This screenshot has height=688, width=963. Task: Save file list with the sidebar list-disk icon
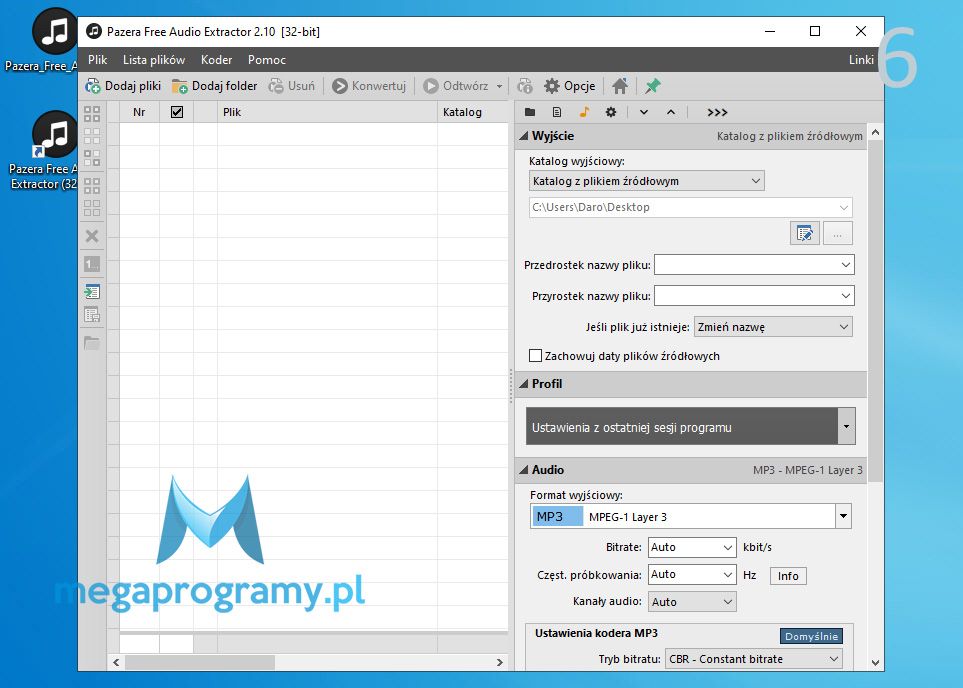92,315
